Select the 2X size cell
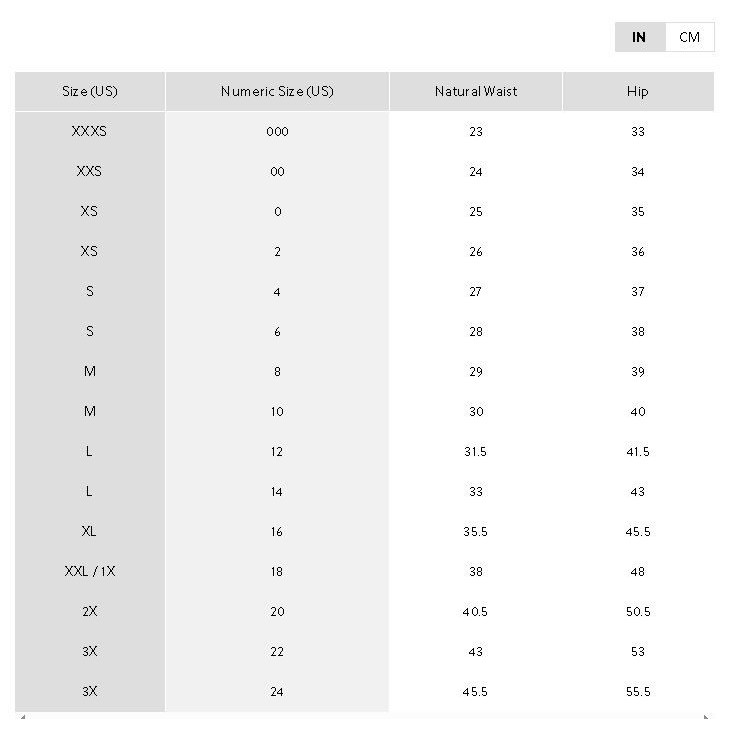Viewport: 736px width, 736px height. (90, 611)
